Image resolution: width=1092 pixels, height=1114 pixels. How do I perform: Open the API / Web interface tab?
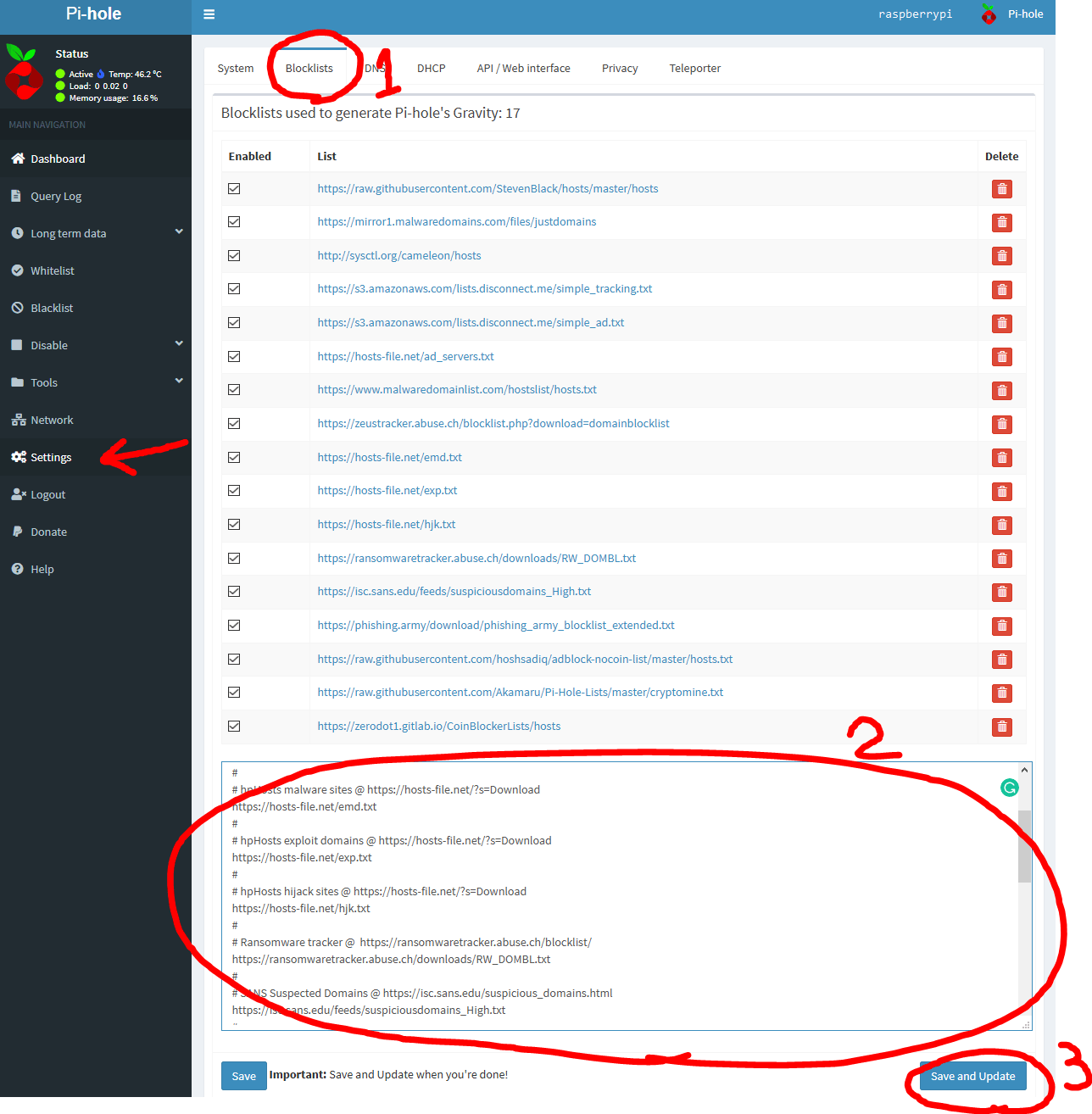coord(524,69)
